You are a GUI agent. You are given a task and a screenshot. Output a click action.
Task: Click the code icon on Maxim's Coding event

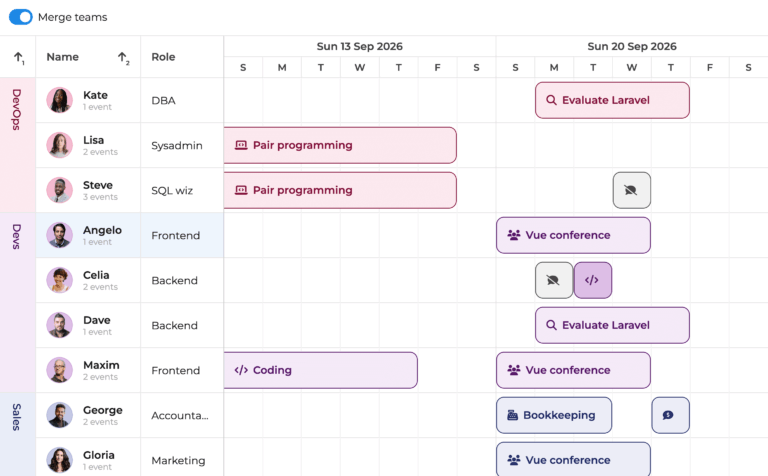tap(241, 370)
